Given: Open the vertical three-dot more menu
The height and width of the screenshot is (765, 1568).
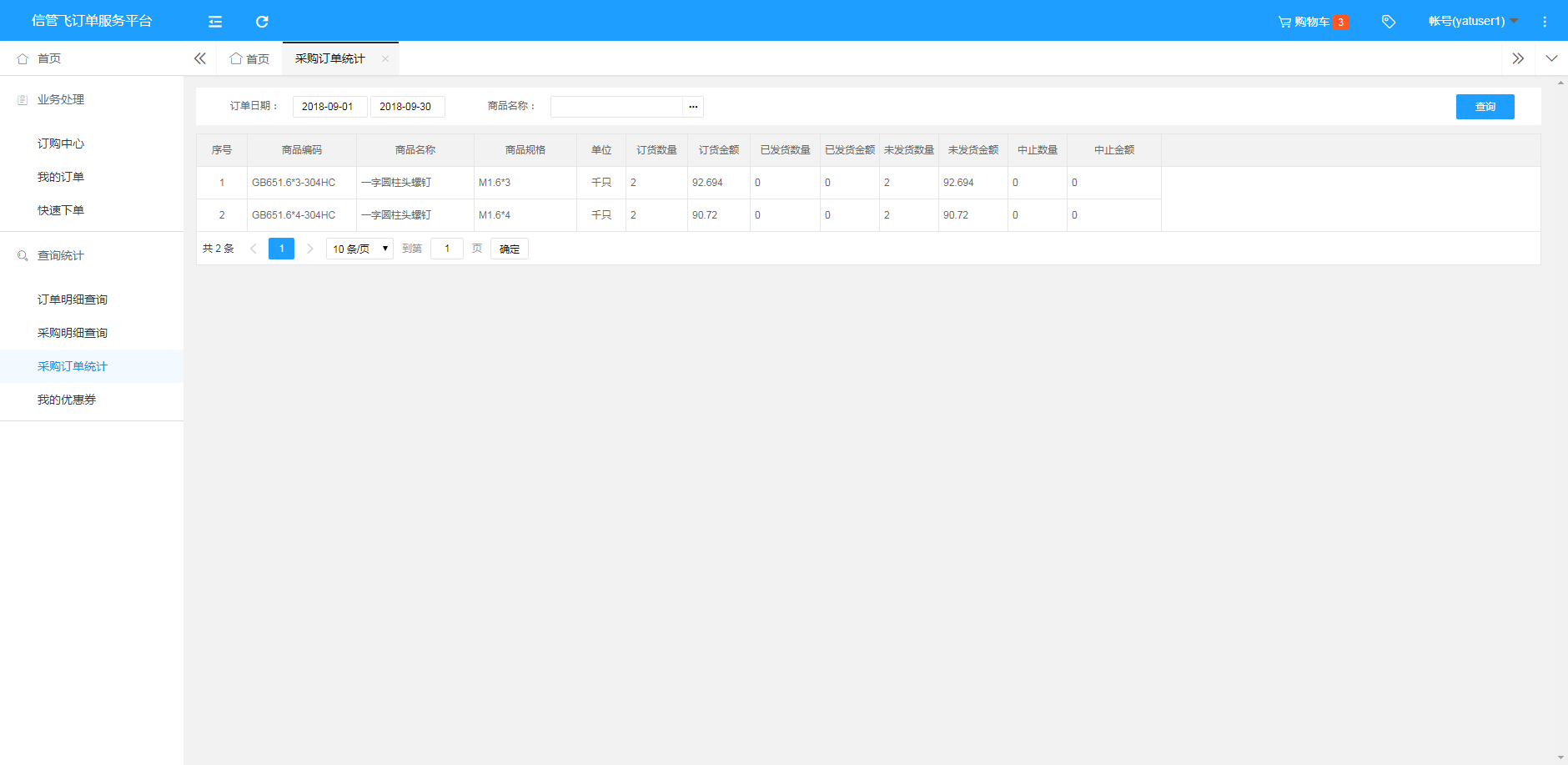Looking at the screenshot, I should pyautogui.click(x=1545, y=22).
